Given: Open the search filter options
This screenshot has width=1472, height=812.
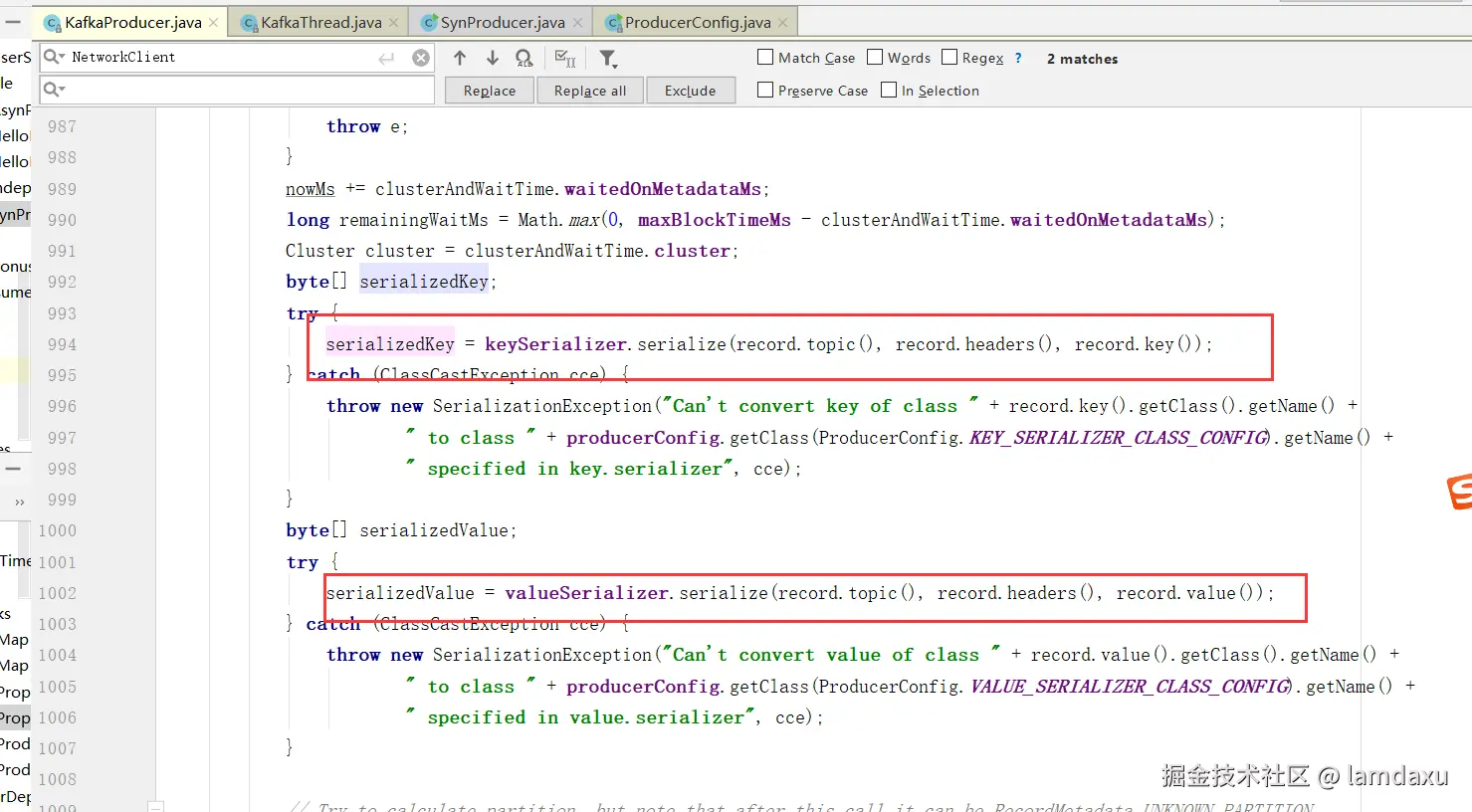Looking at the screenshot, I should tap(608, 59).
